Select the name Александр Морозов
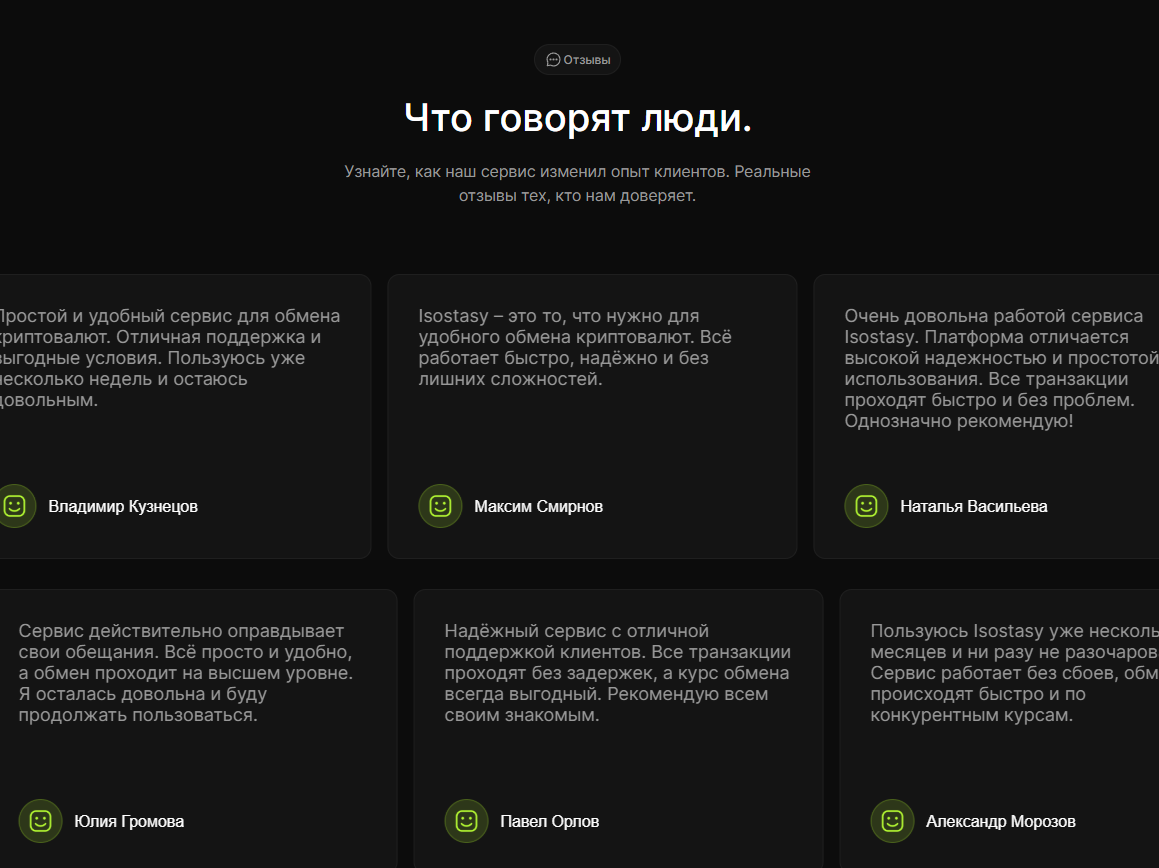The width and height of the screenshot is (1159, 868). pos(1001,821)
